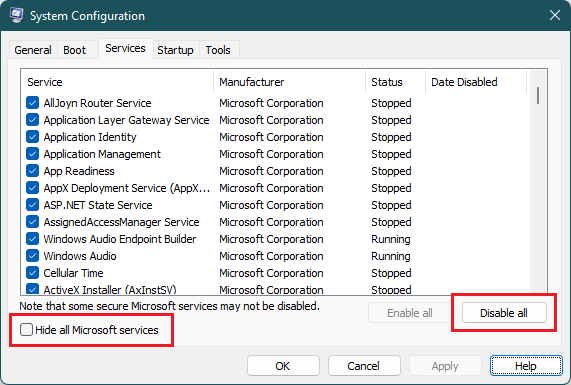This screenshot has height=385, width=571.
Task: Click the System Configuration title bar icon
Action: (17, 15)
